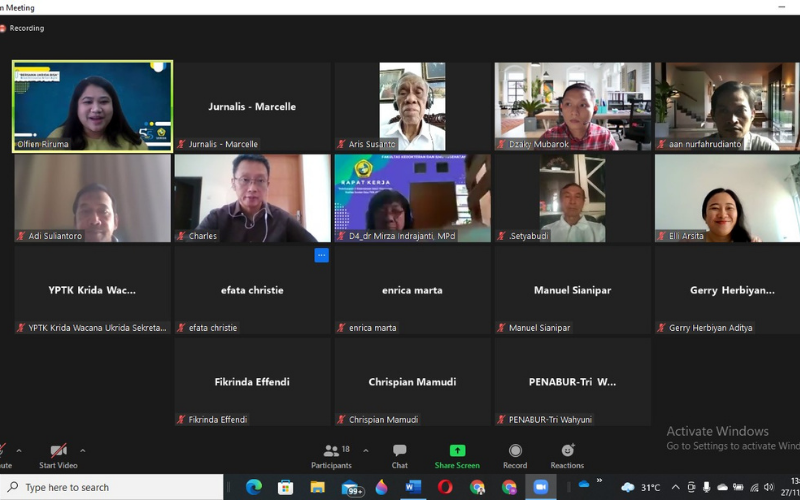Click the muted mic icon beside Charles name

tap(181, 236)
